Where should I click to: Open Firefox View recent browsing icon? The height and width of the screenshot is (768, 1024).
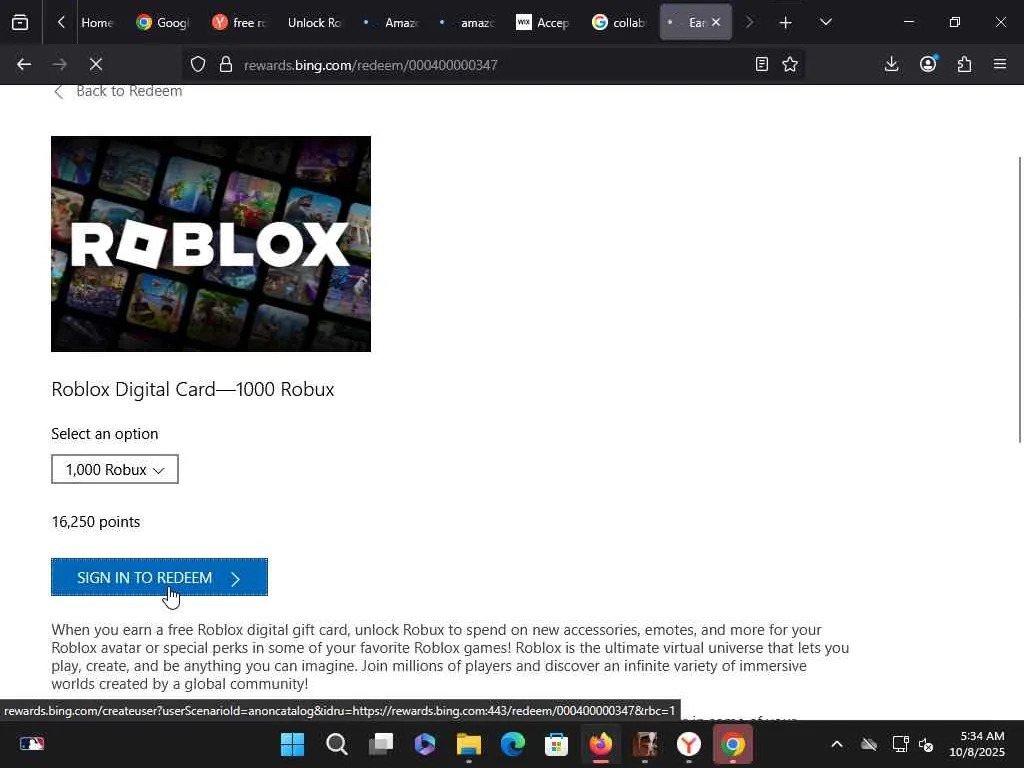[20, 22]
